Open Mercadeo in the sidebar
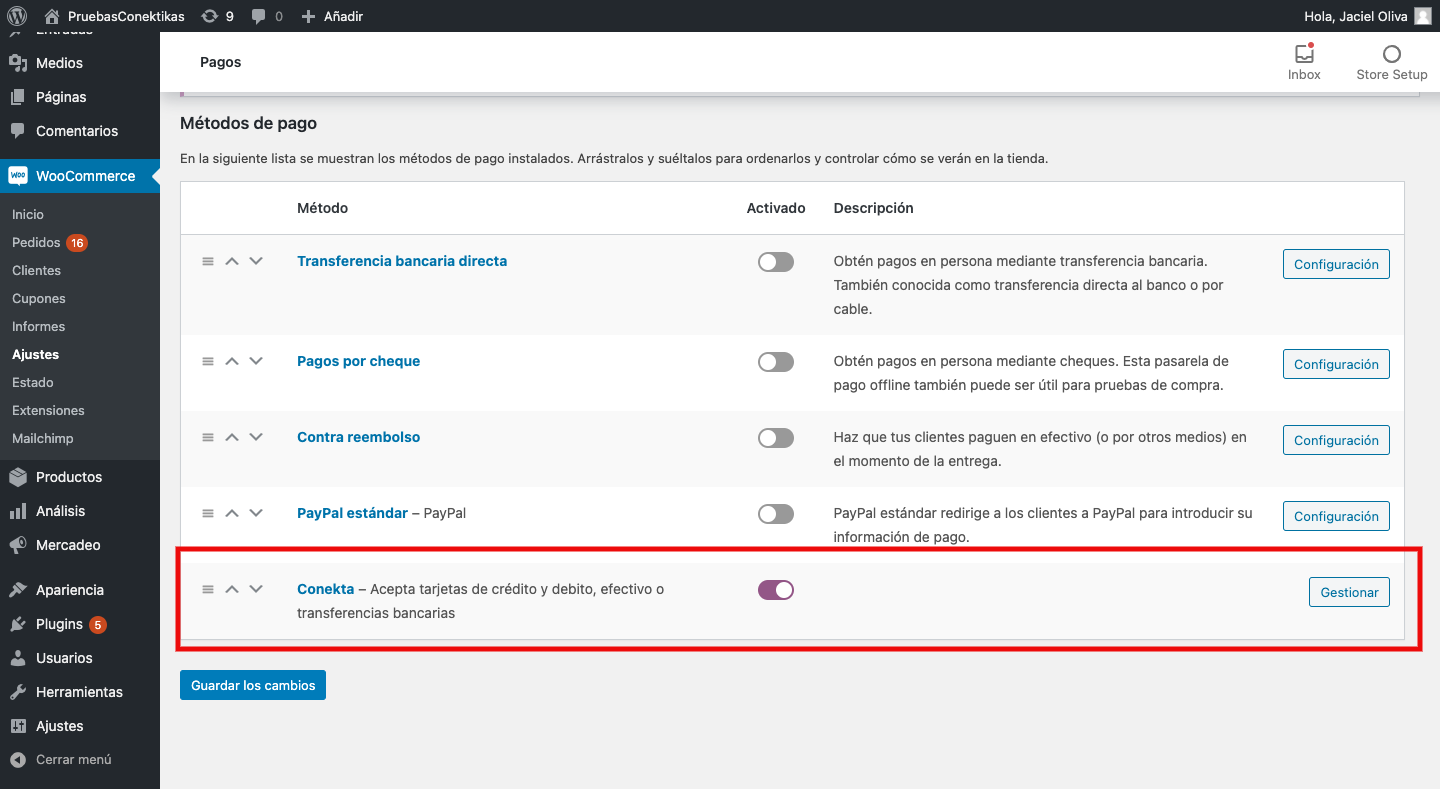 tap(80, 545)
